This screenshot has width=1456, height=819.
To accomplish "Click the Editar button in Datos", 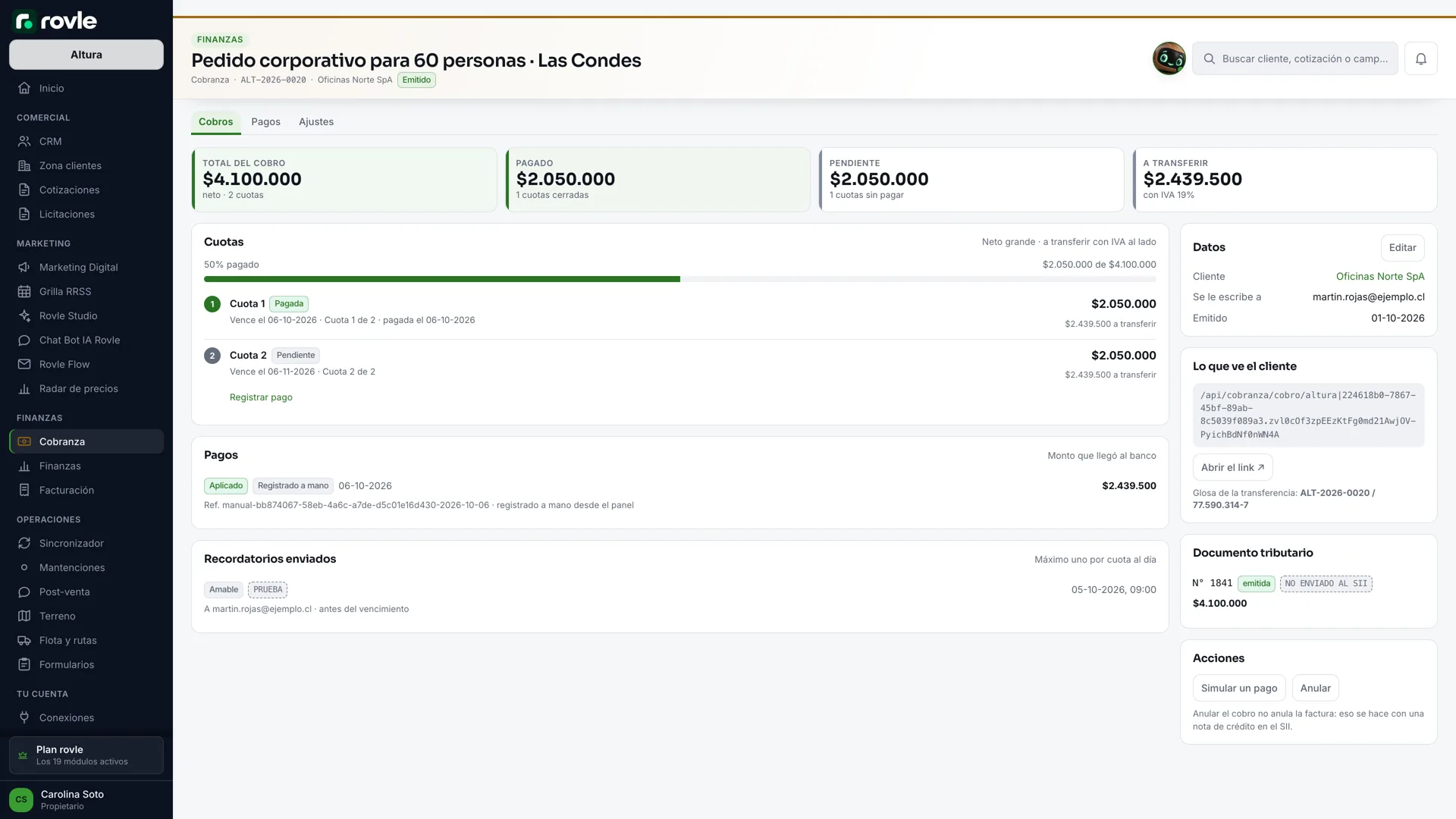I will (1402, 247).
